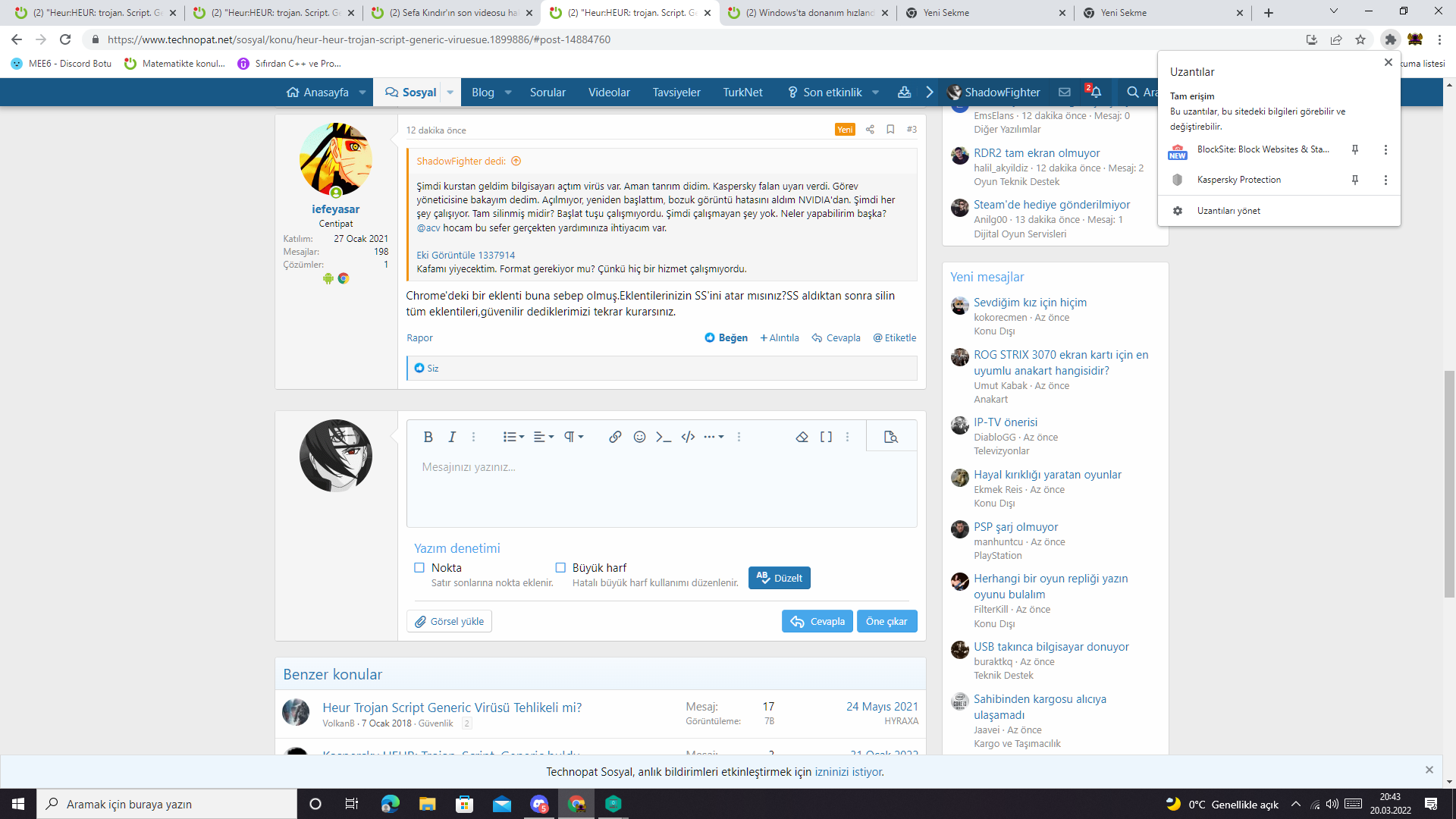Pin the Kaspersky Protection extension
Viewport: 1456px width, 819px height.
1354,180
